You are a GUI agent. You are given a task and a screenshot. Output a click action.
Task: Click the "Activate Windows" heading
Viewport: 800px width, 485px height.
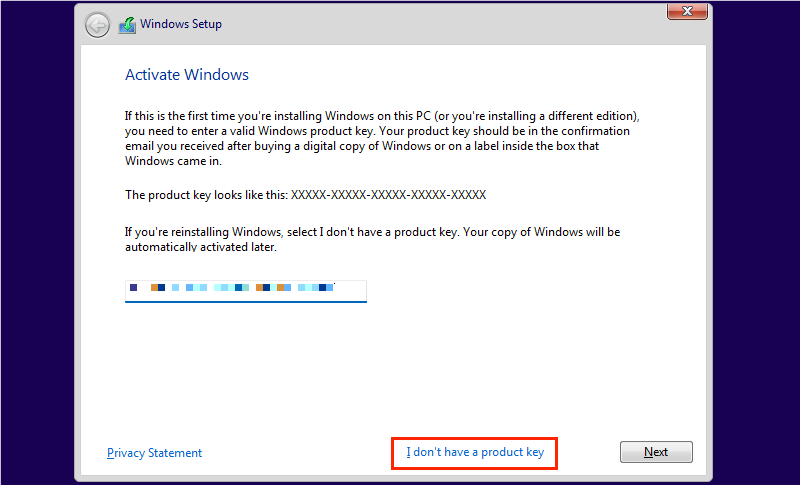(x=187, y=74)
